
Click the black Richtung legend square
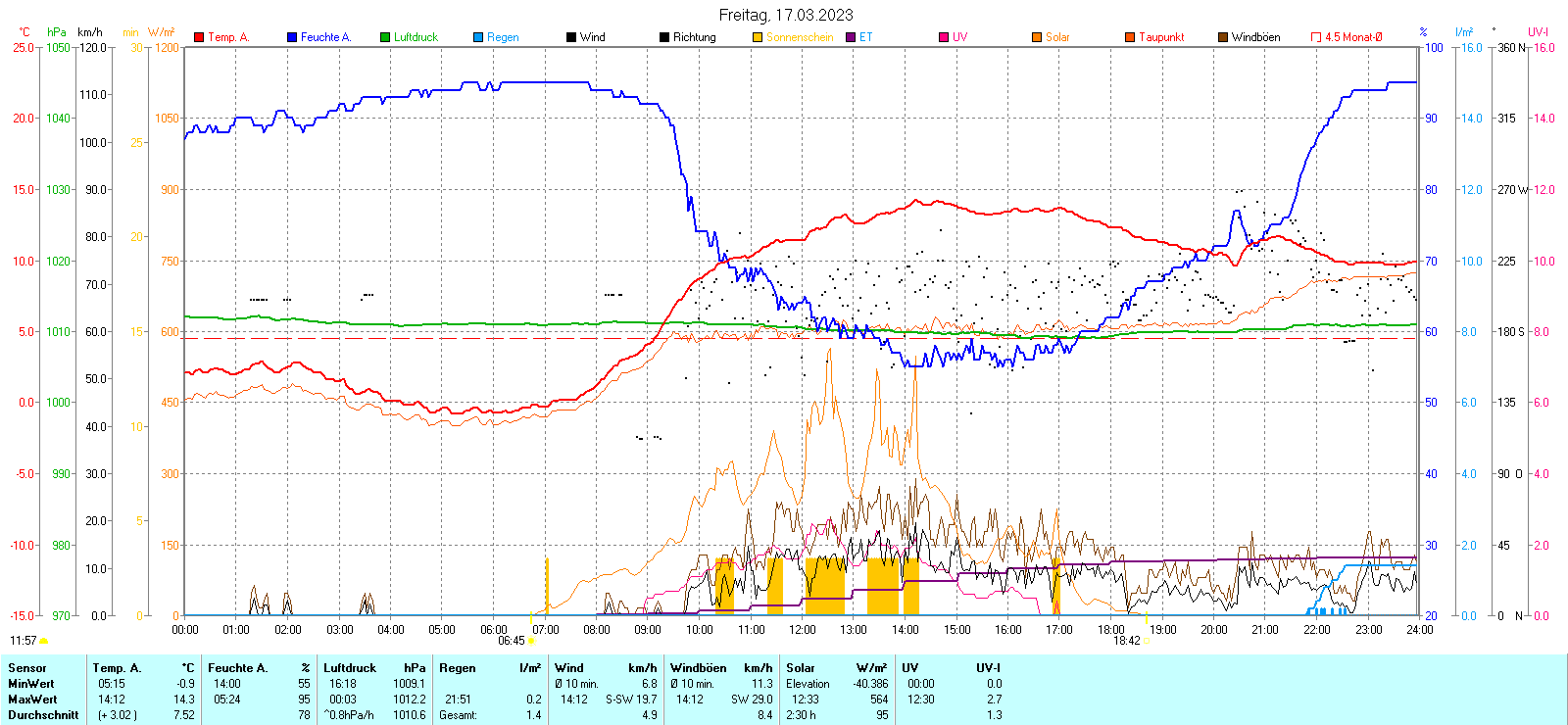pyautogui.click(x=664, y=37)
